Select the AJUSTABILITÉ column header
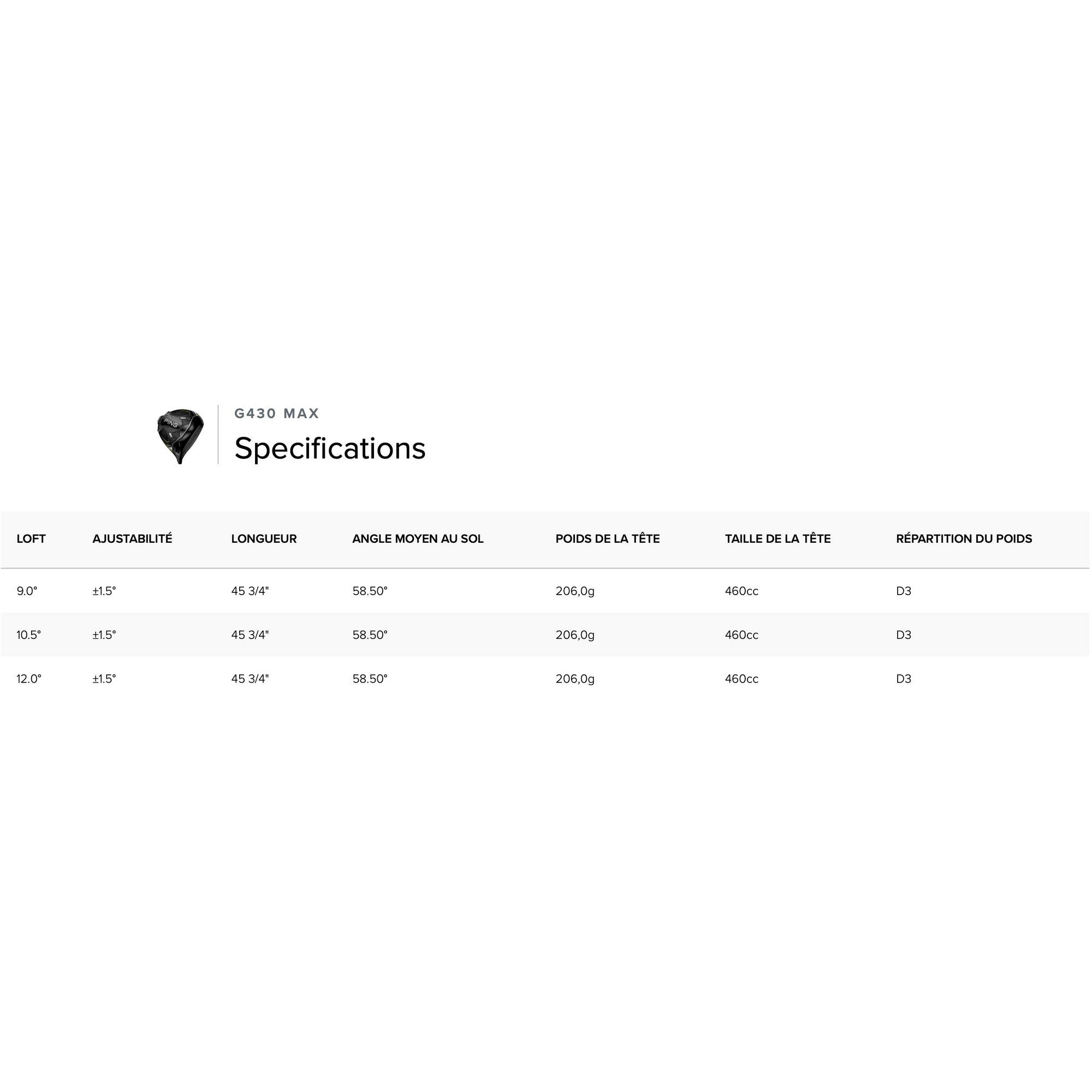Viewport: 1092px width, 1092px height. (132, 539)
